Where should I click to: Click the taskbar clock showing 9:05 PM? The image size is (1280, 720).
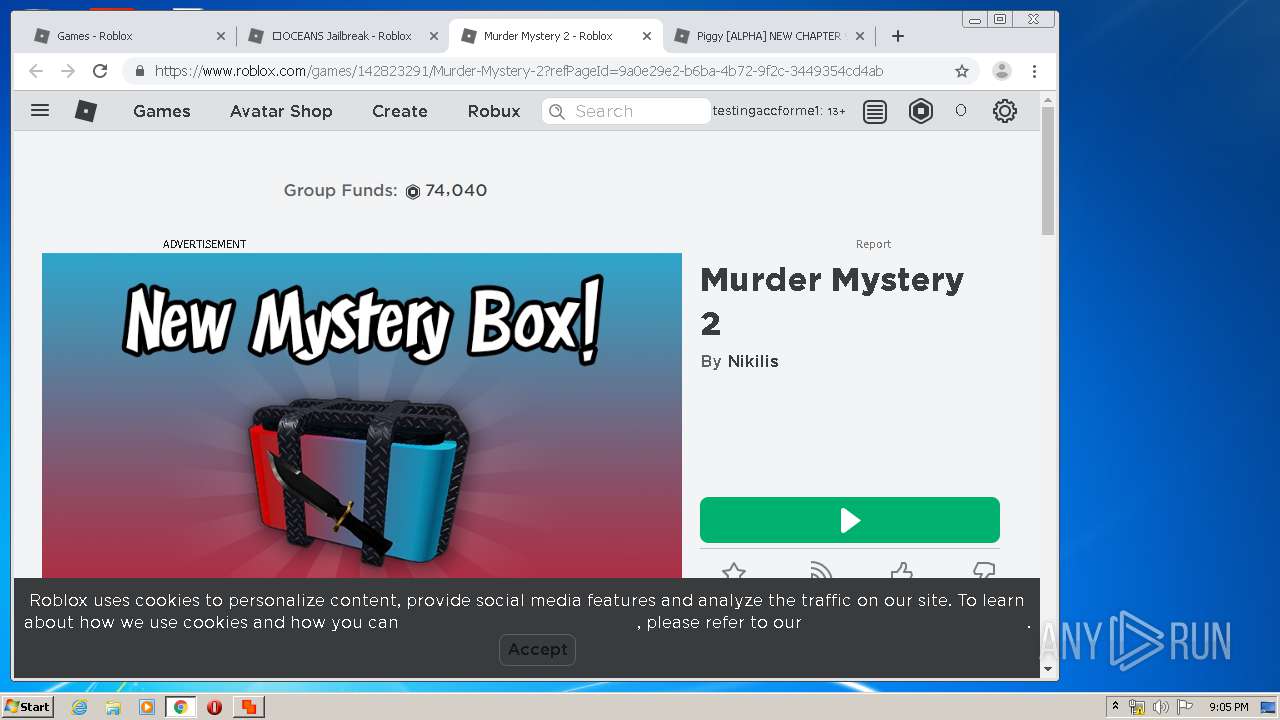(x=1228, y=707)
